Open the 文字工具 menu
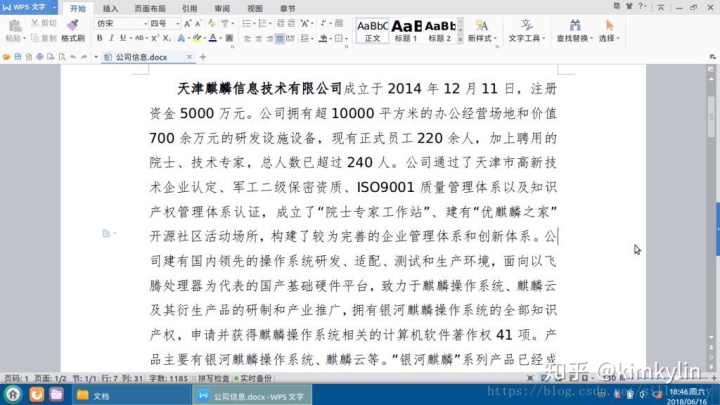Viewport: 720px width, 405px height. (x=526, y=31)
